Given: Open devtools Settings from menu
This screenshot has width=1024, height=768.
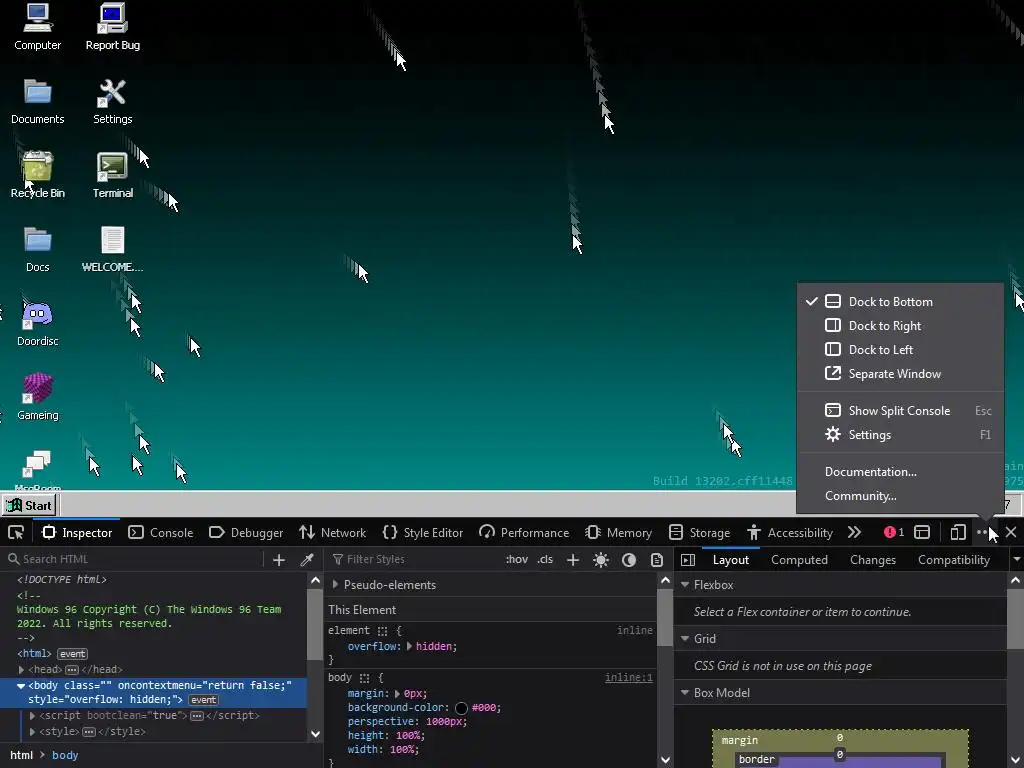Looking at the screenshot, I should pyautogui.click(x=900, y=434).
